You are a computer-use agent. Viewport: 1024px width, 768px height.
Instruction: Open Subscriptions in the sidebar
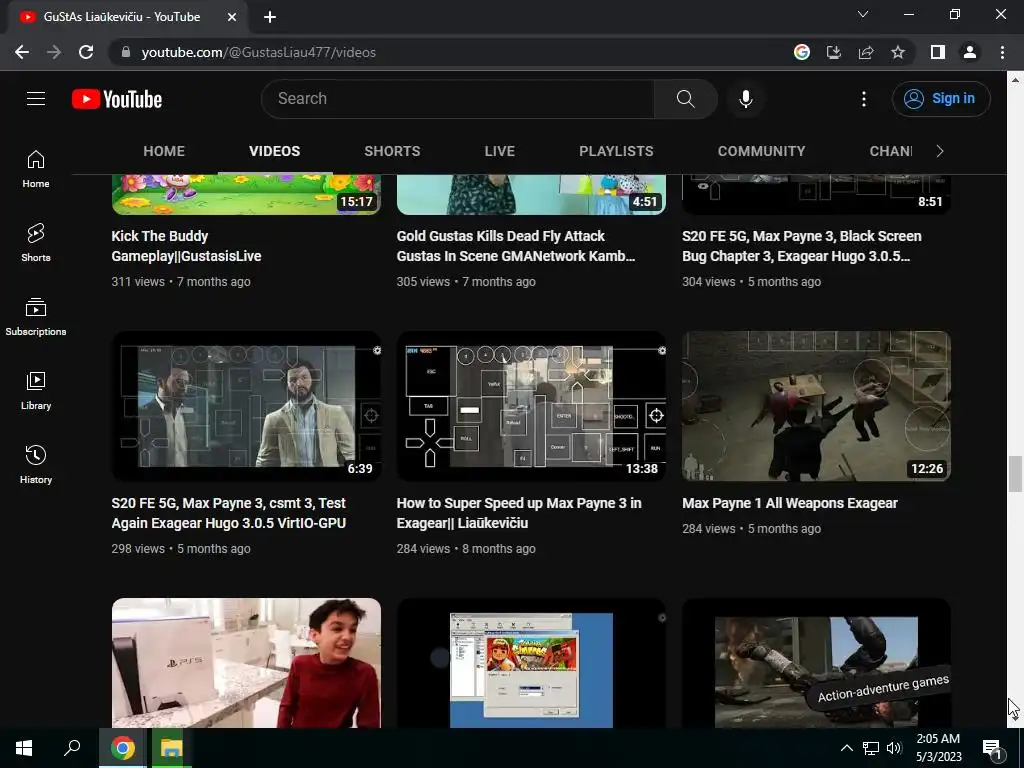(36, 317)
